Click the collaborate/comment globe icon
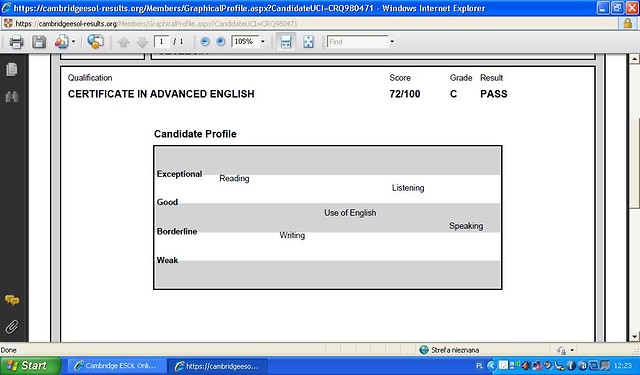This screenshot has height=375, width=640. (x=95, y=42)
